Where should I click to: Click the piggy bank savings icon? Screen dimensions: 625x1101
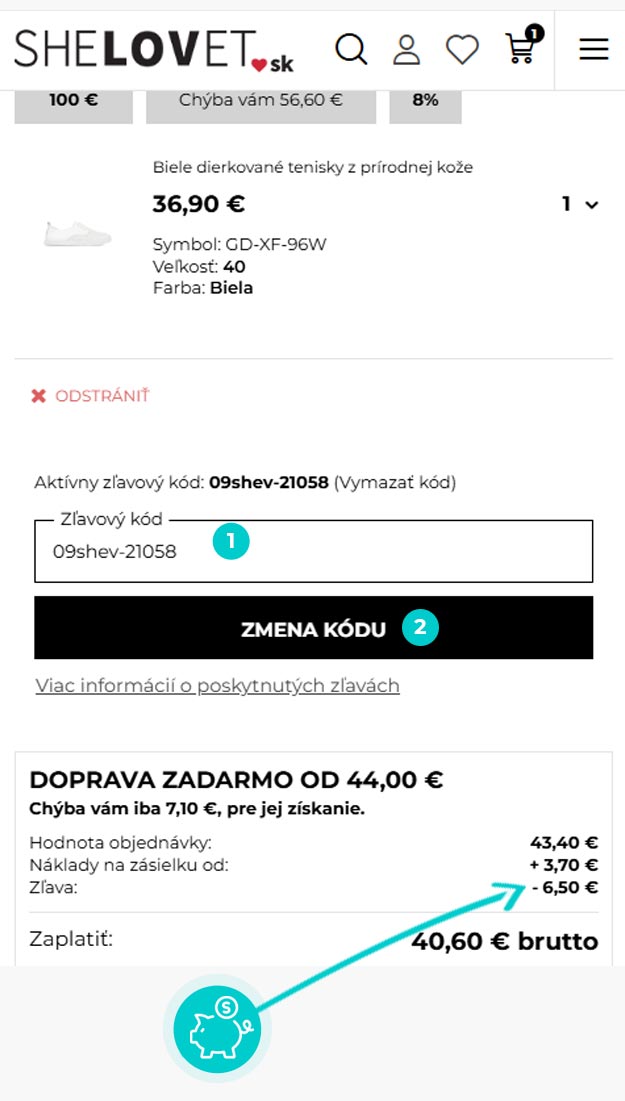click(217, 1029)
